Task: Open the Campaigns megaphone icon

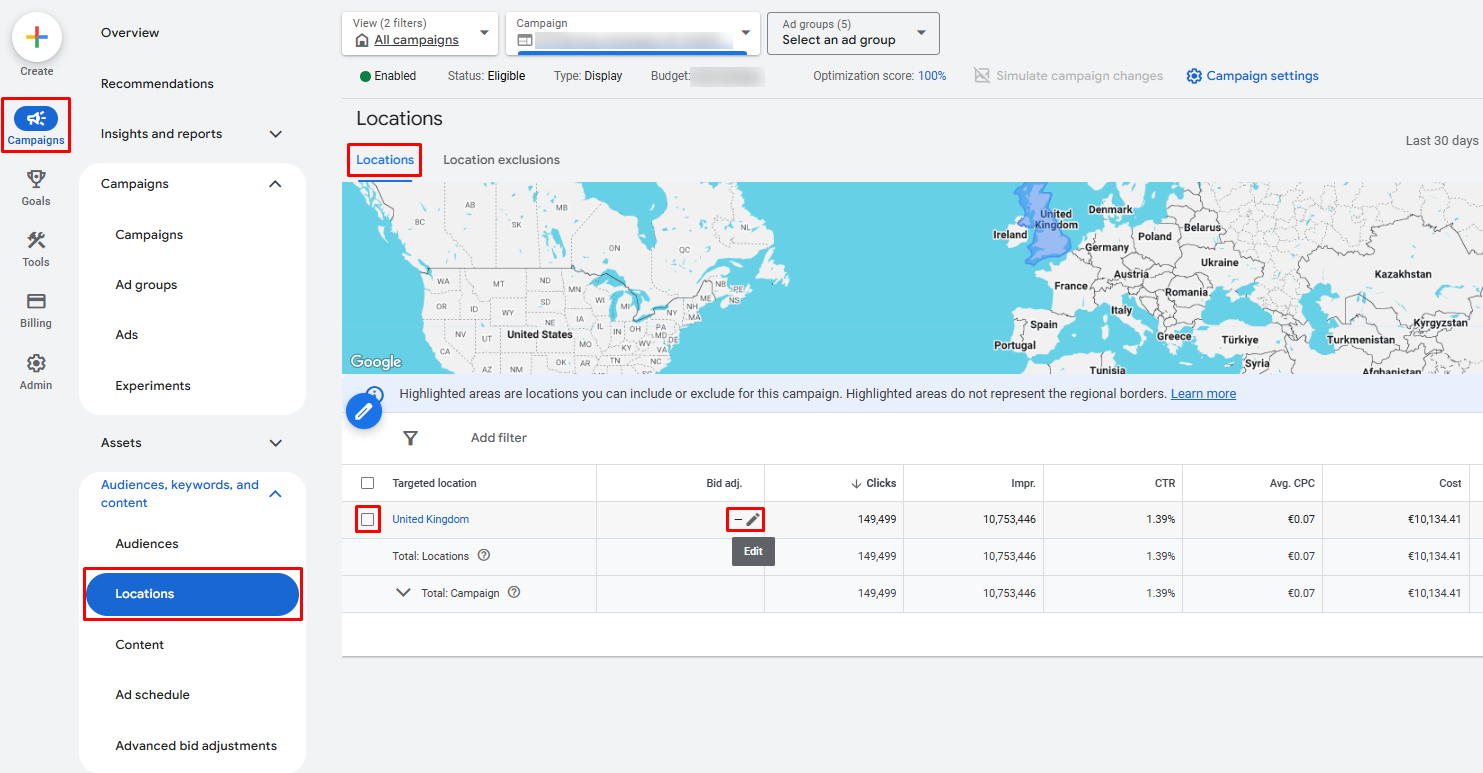Action: coord(36,119)
